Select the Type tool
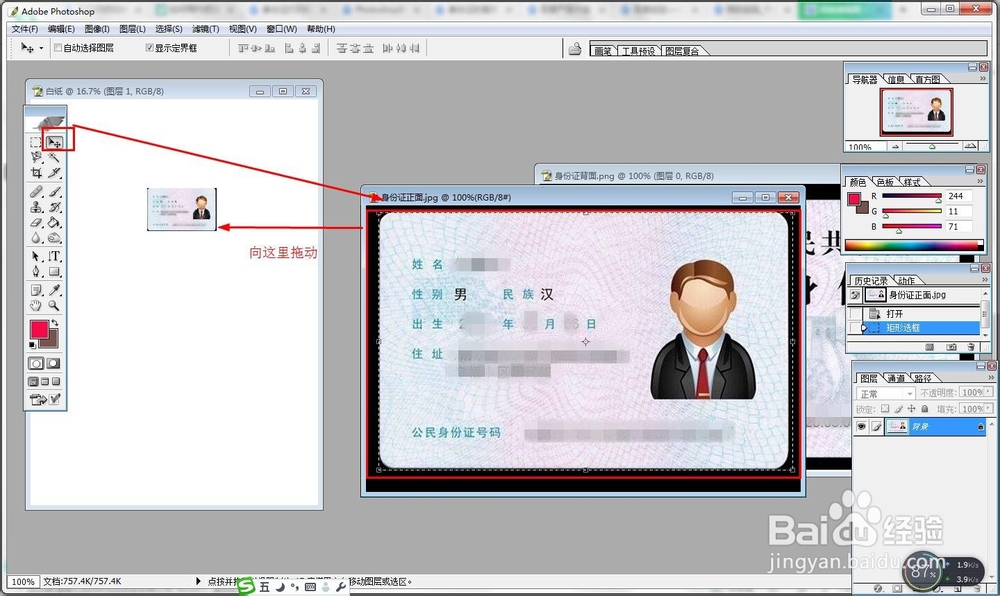Viewport: 1000px width, 596px height. pyautogui.click(x=55, y=256)
